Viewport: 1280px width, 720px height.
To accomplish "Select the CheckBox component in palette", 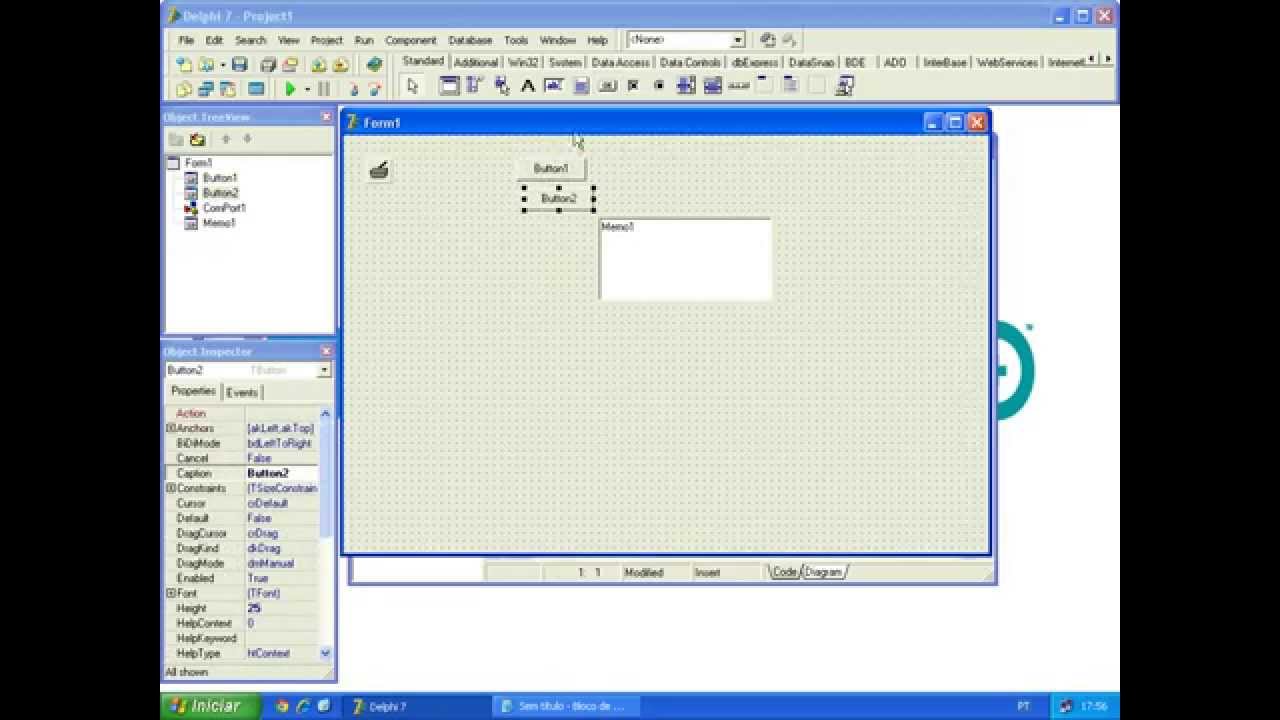I will [x=633, y=86].
